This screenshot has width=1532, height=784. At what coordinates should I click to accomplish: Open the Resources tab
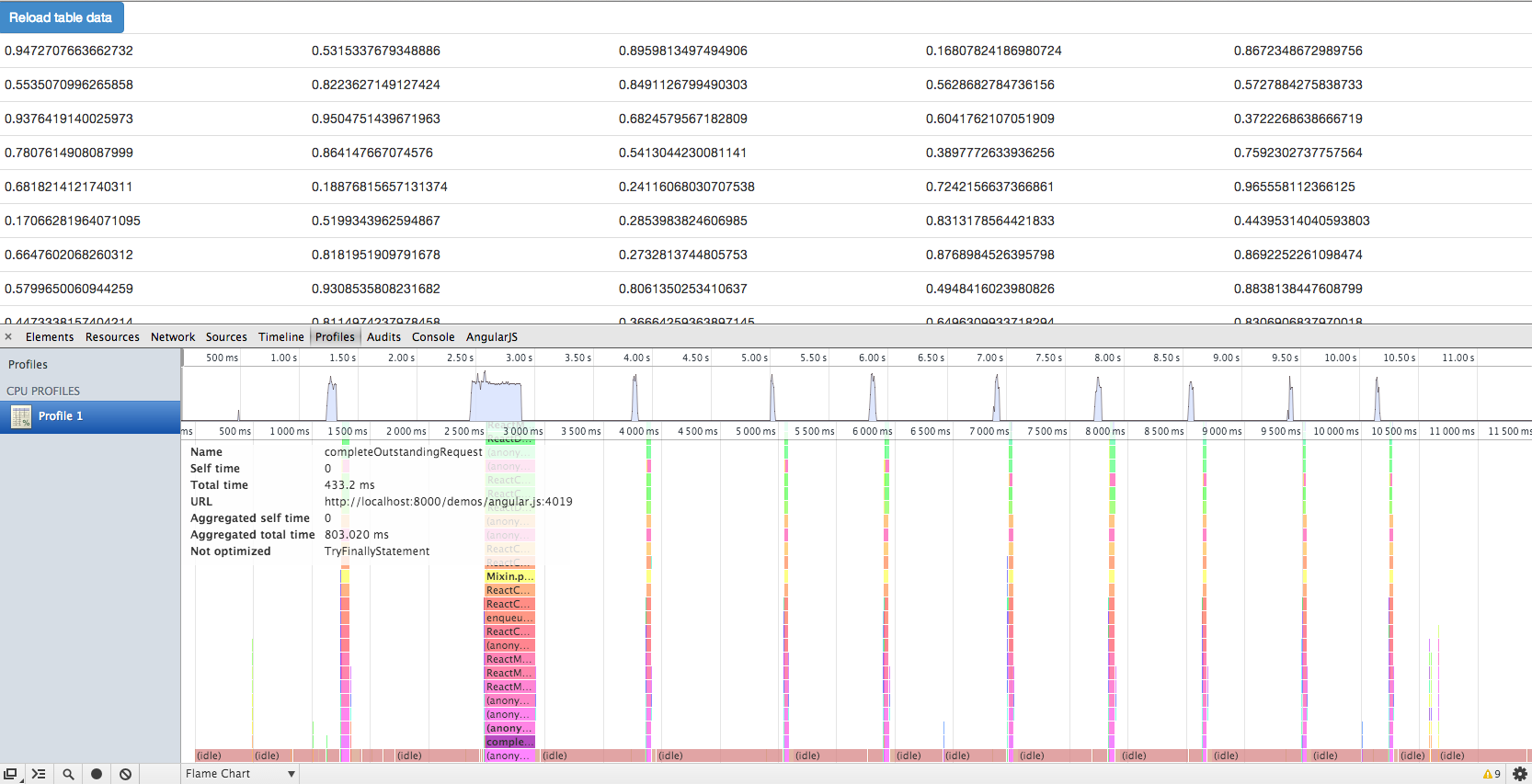pos(112,337)
